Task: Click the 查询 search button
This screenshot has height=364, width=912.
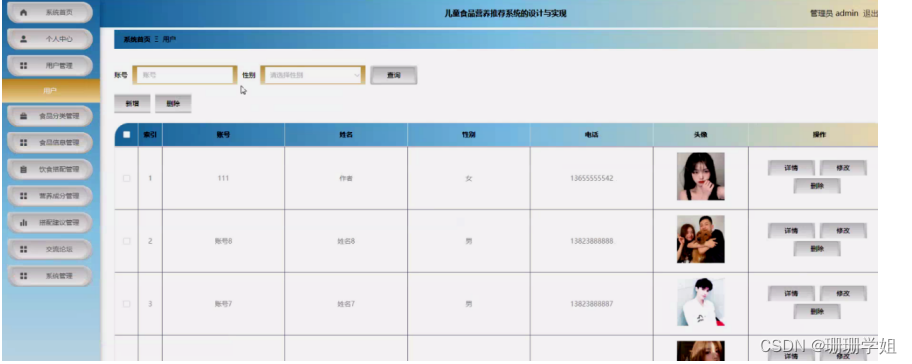Action: coord(394,75)
